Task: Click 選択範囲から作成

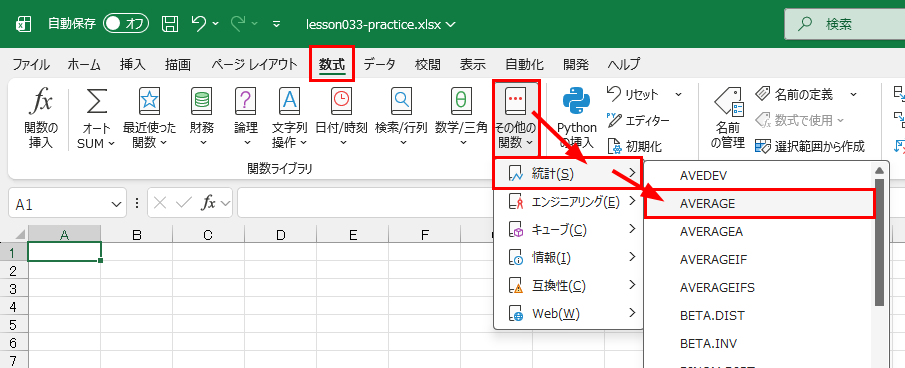Action: click(x=810, y=147)
